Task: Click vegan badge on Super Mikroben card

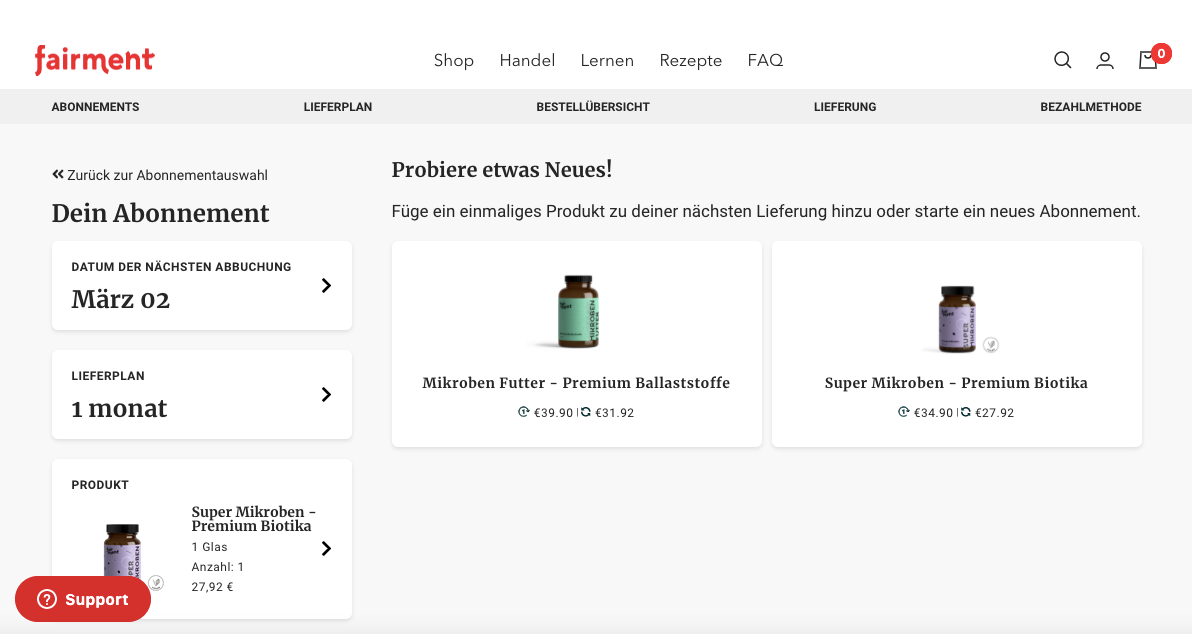Action: coord(991,345)
